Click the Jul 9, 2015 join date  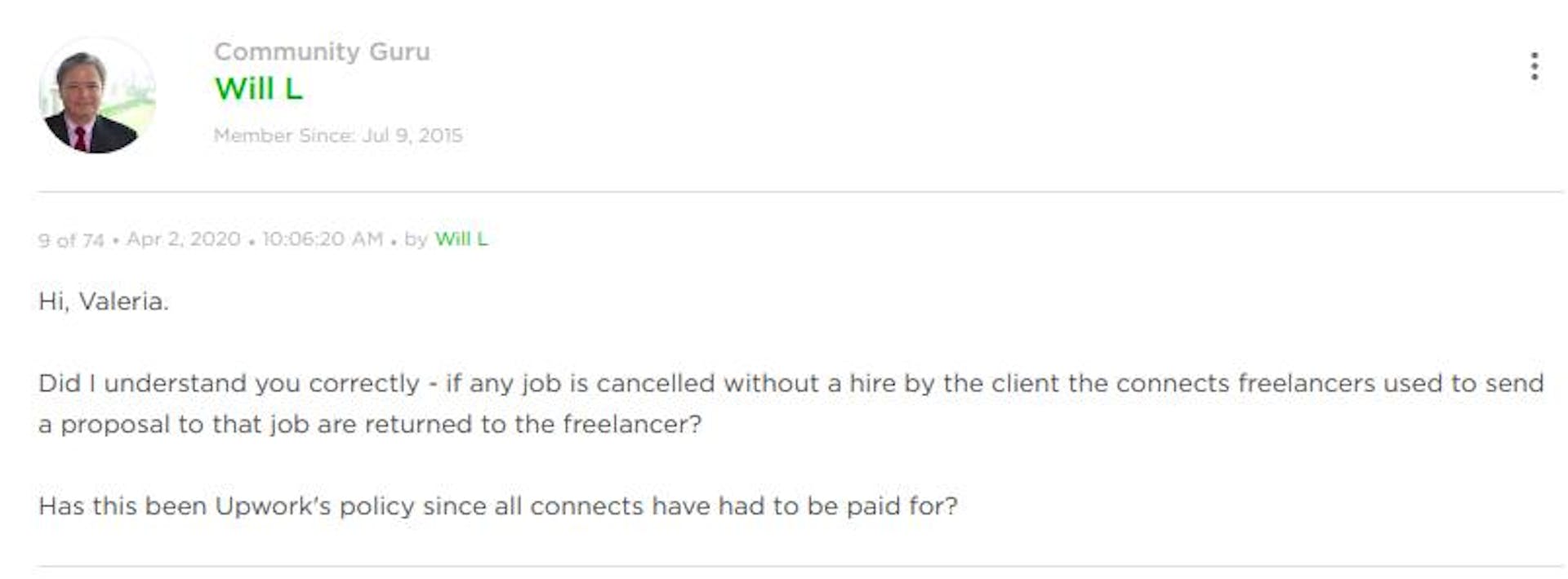[412, 136]
